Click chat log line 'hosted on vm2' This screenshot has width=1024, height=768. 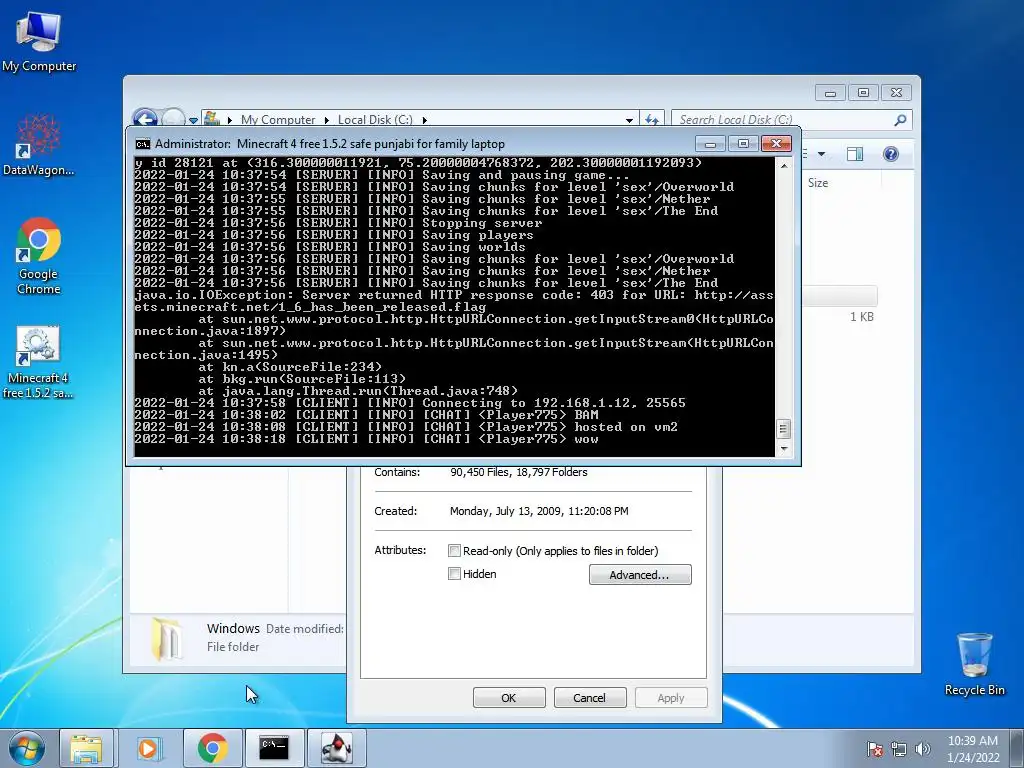click(406, 427)
